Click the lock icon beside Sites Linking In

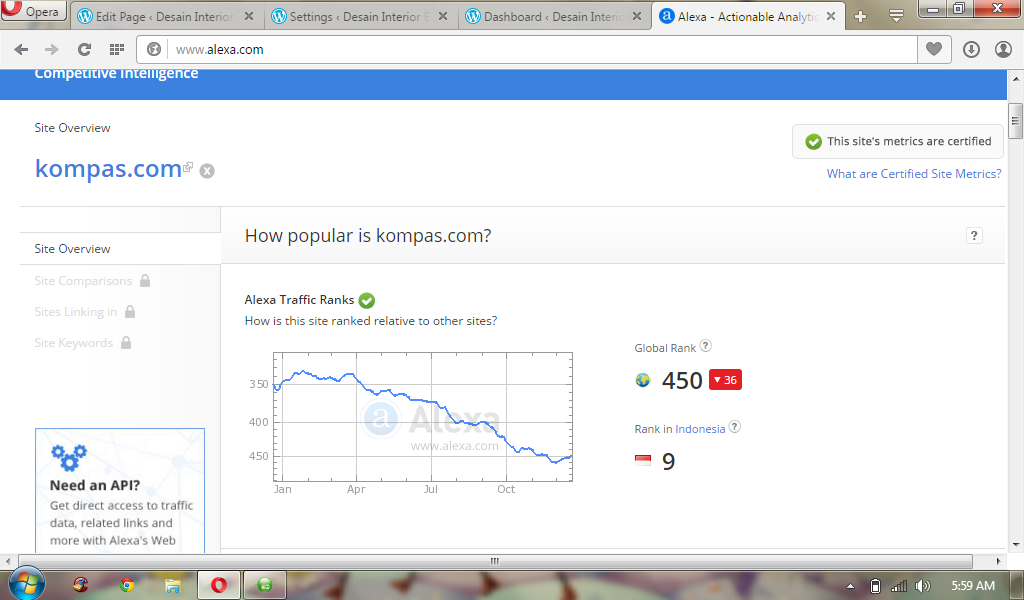pos(130,311)
